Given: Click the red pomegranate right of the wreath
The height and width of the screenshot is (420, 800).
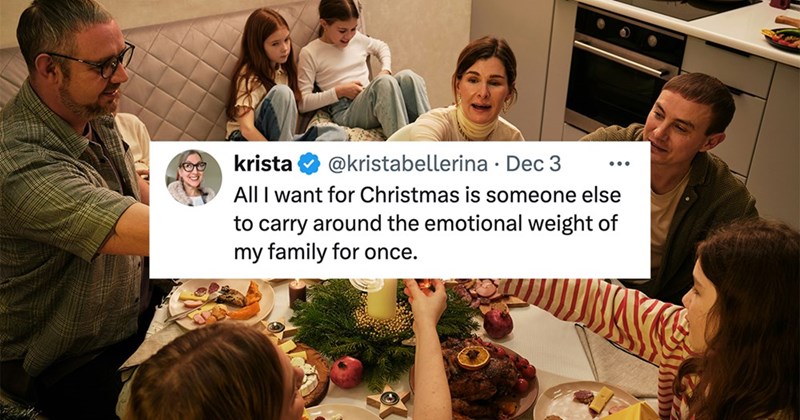Looking at the screenshot, I should coord(498,323).
